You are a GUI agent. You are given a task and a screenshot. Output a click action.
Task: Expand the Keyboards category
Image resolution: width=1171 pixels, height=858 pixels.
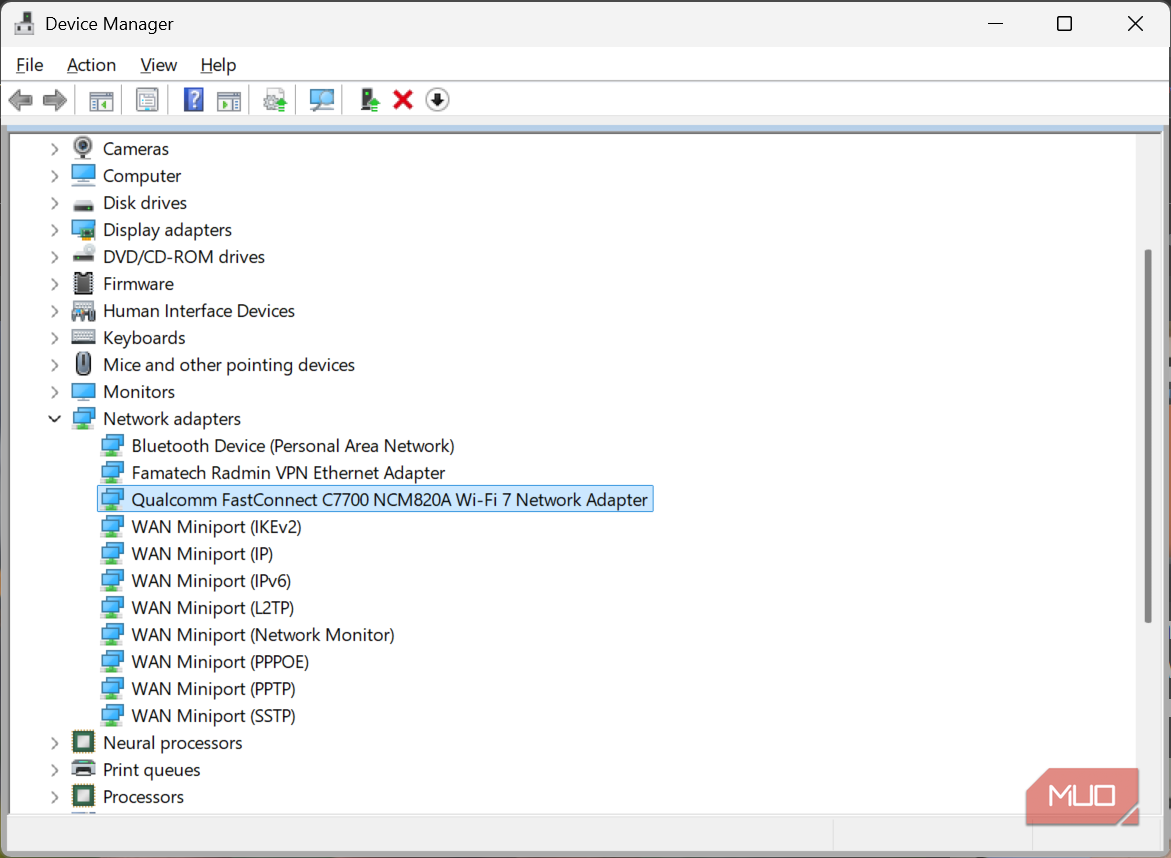coord(54,338)
